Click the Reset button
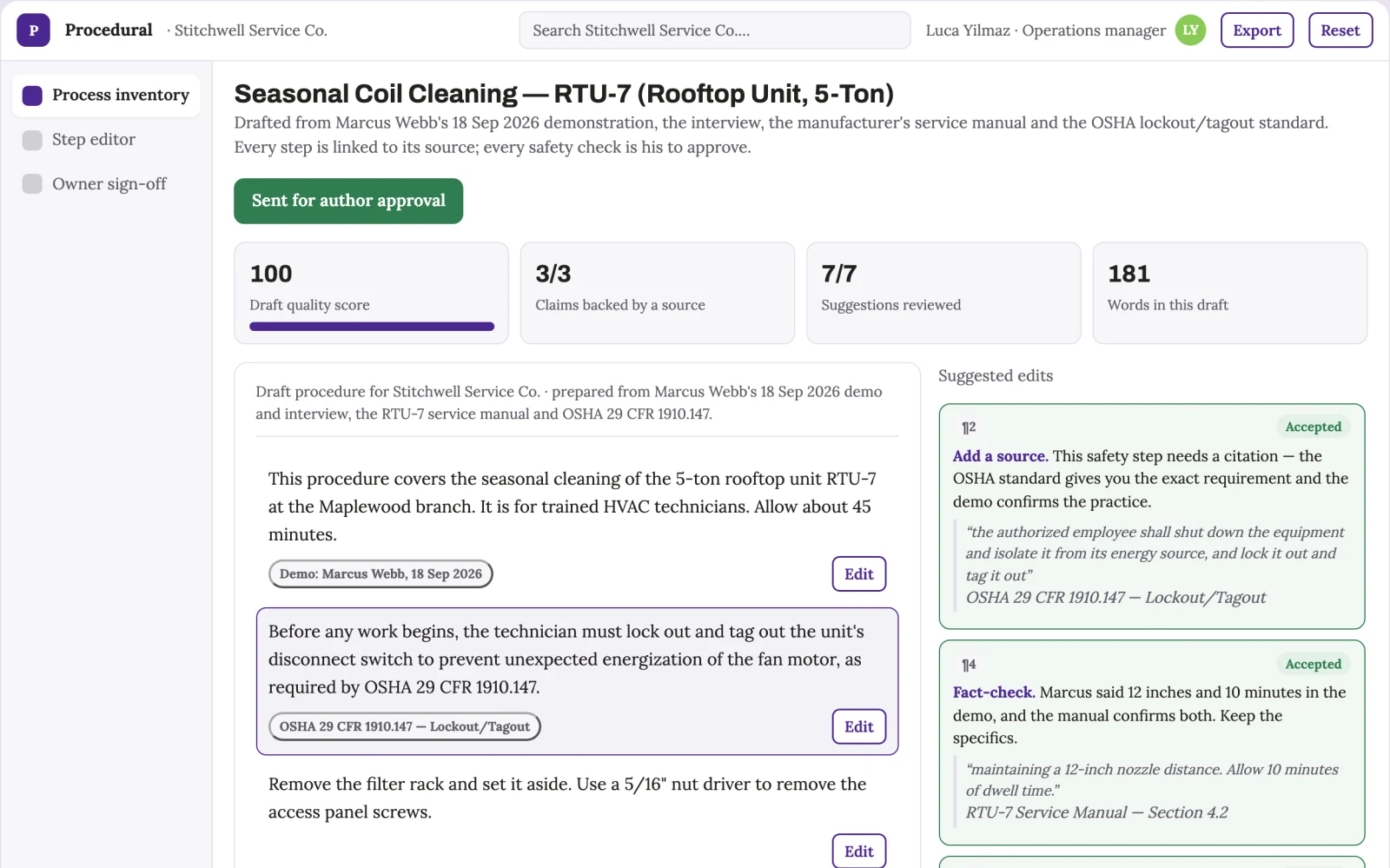Image resolution: width=1390 pixels, height=868 pixels. coord(1340,30)
